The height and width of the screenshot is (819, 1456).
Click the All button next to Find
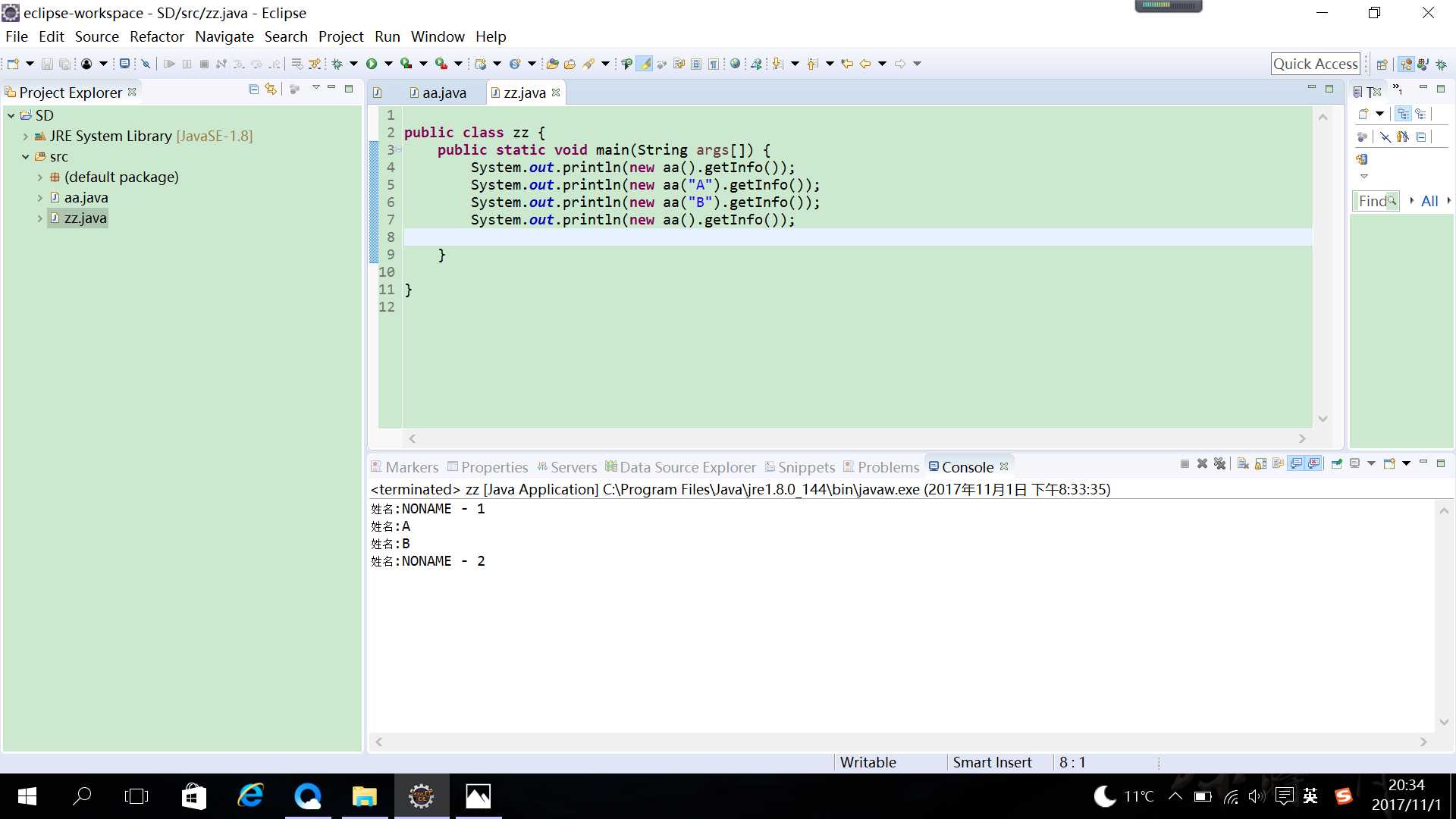pos(1430,201)
